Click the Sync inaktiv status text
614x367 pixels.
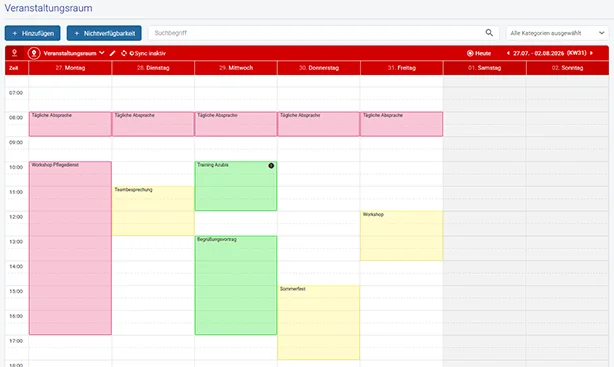[x=148, y=53]
